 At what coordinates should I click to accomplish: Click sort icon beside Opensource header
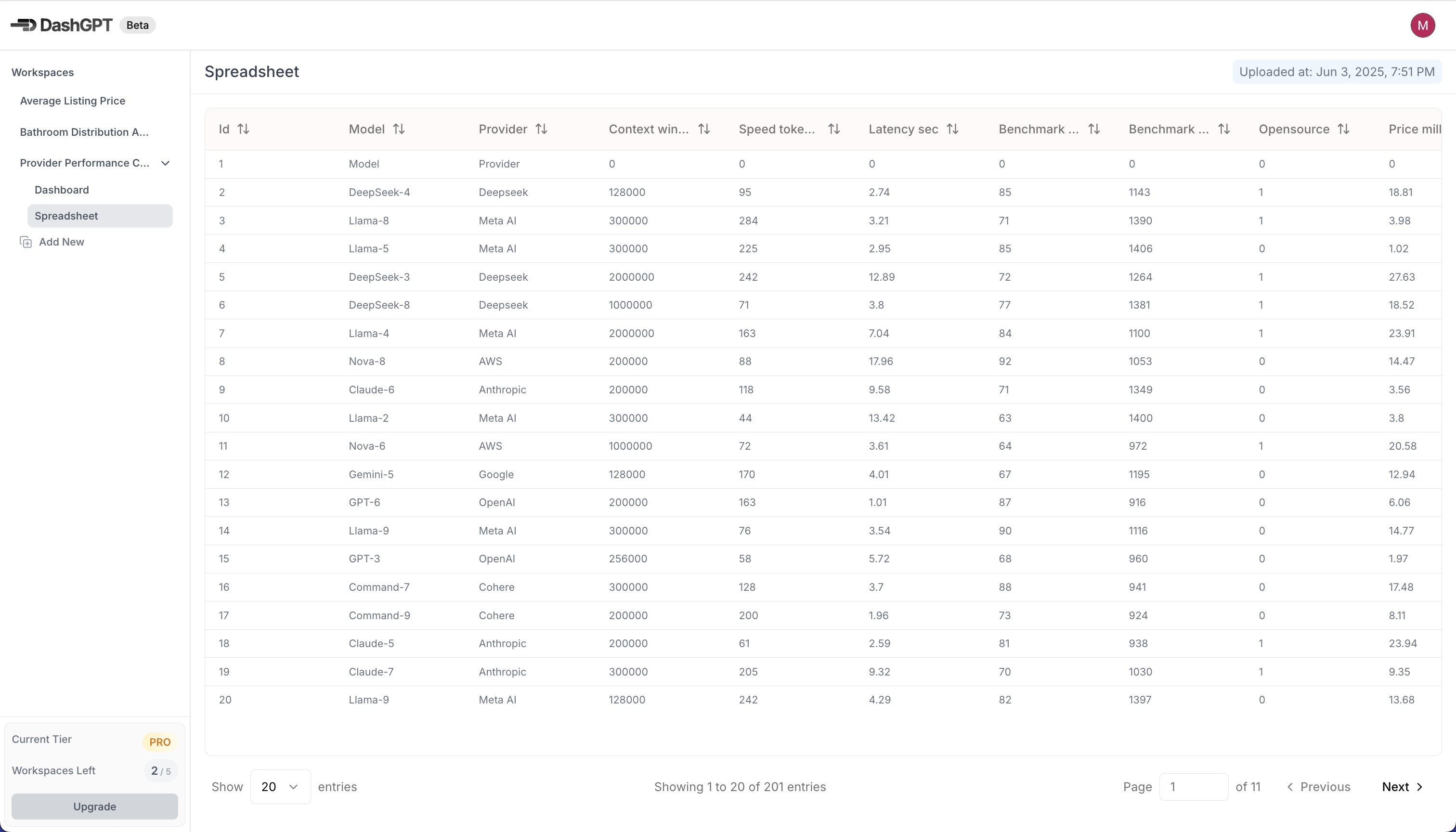click(1343, 129)
